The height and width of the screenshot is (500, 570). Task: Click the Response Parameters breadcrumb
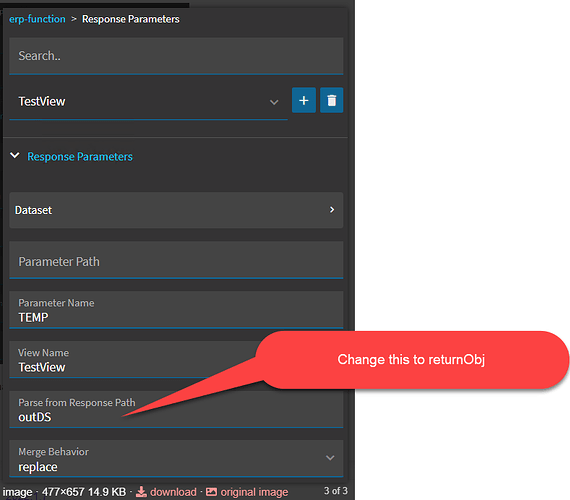click(131, 19)
